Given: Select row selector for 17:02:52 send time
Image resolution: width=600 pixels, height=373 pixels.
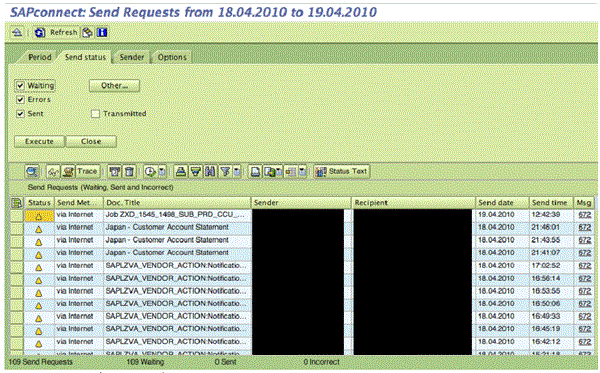Looking at the screenshot, I should [17, 267].
